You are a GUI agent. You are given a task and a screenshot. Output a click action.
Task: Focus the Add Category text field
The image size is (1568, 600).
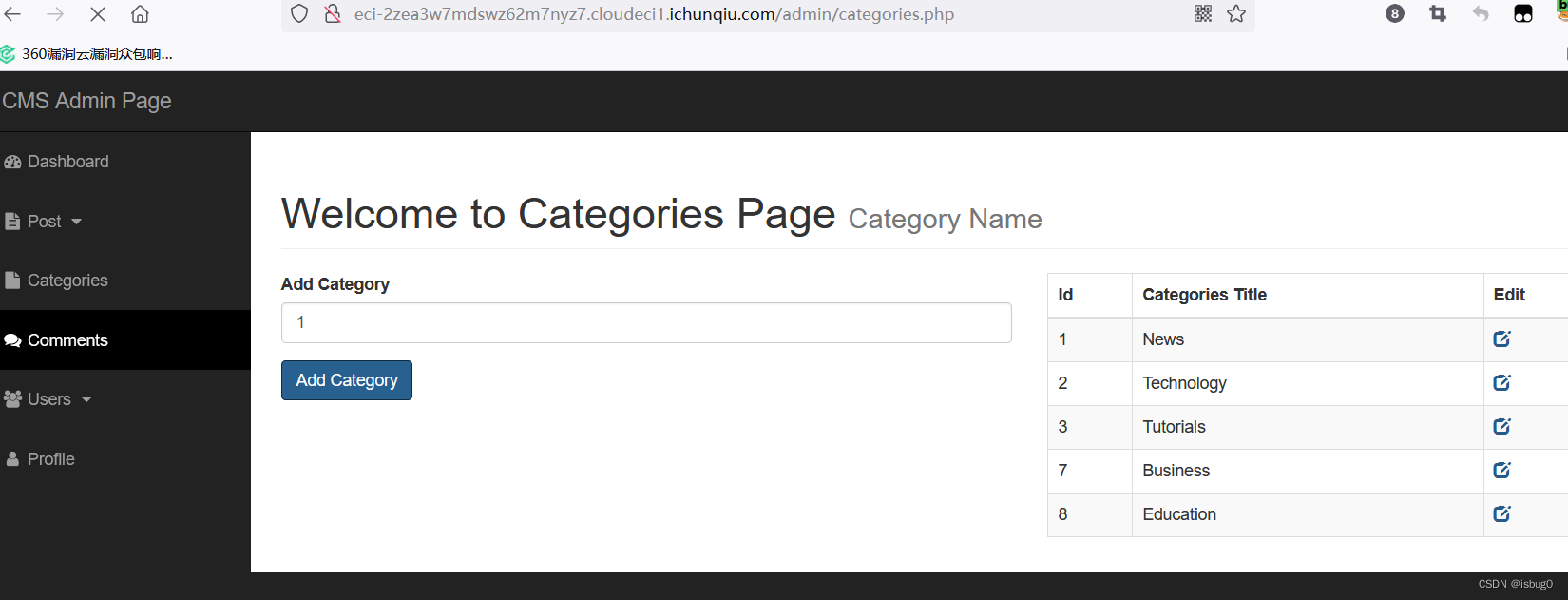point(646,322)
